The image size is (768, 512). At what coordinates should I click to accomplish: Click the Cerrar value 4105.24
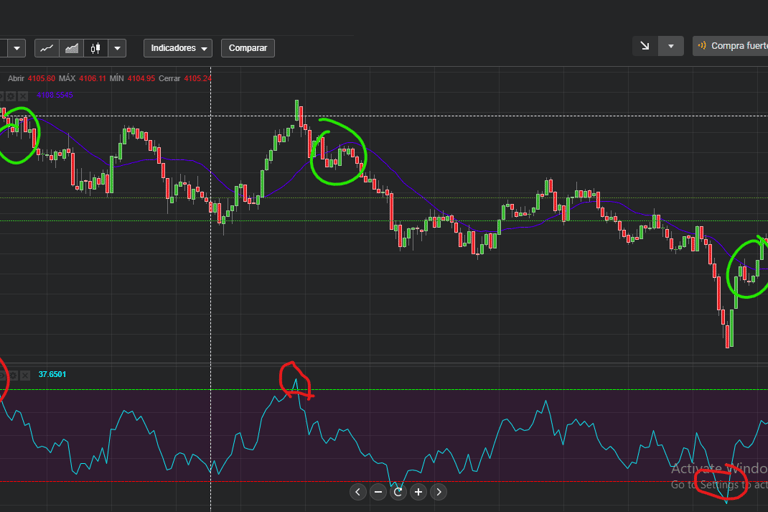(x=197, y=78)
